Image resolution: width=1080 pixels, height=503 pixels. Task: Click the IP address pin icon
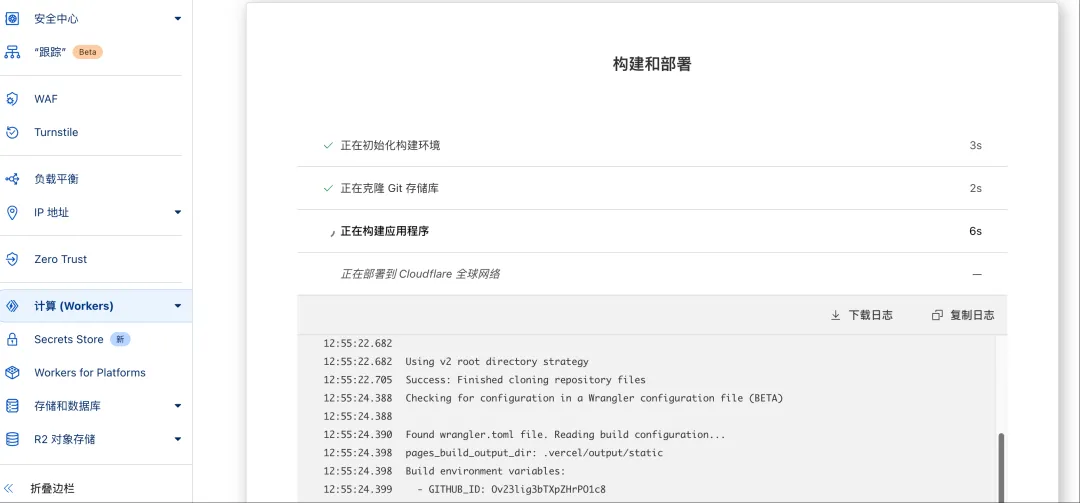[12, 212]
